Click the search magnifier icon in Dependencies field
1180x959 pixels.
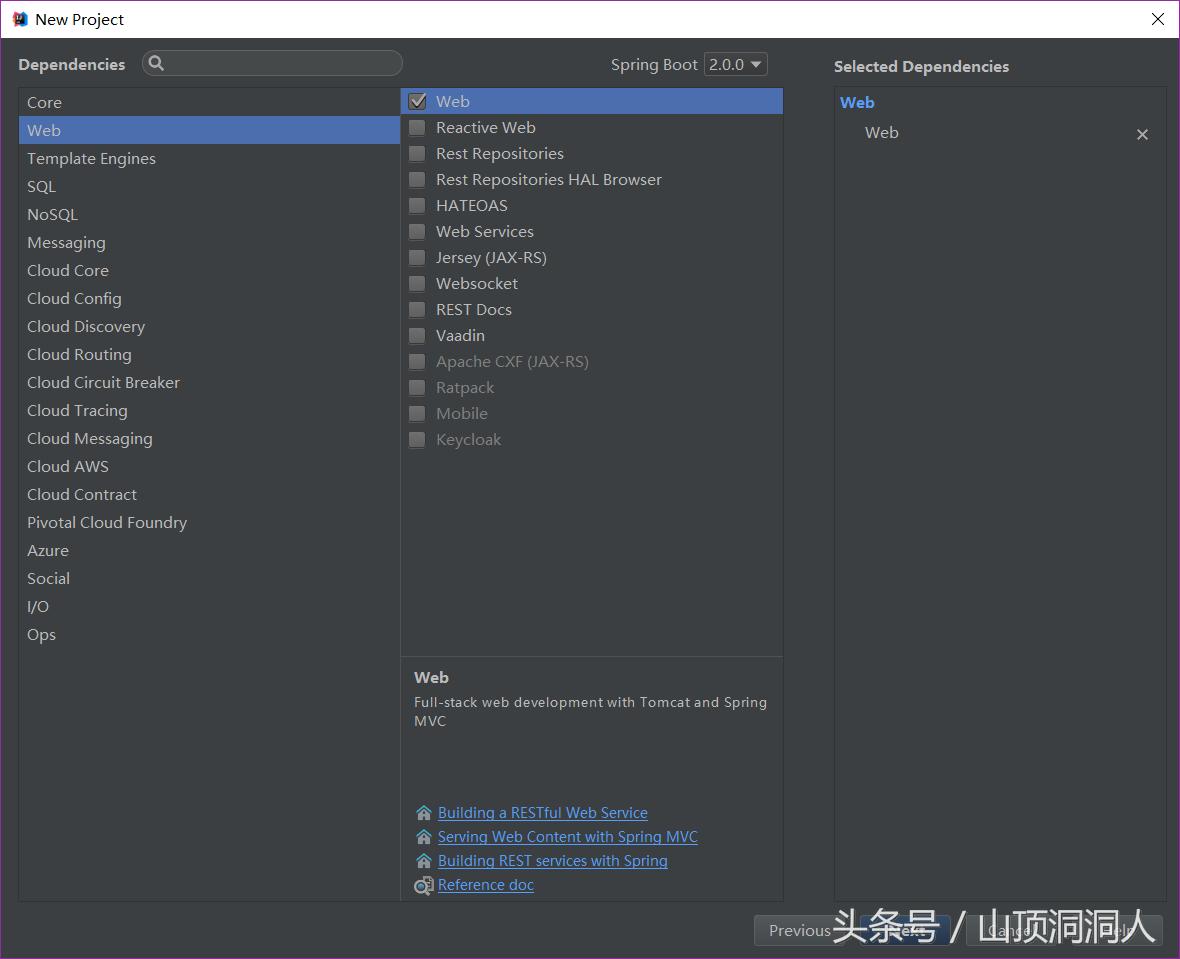(x=157, y=64)
